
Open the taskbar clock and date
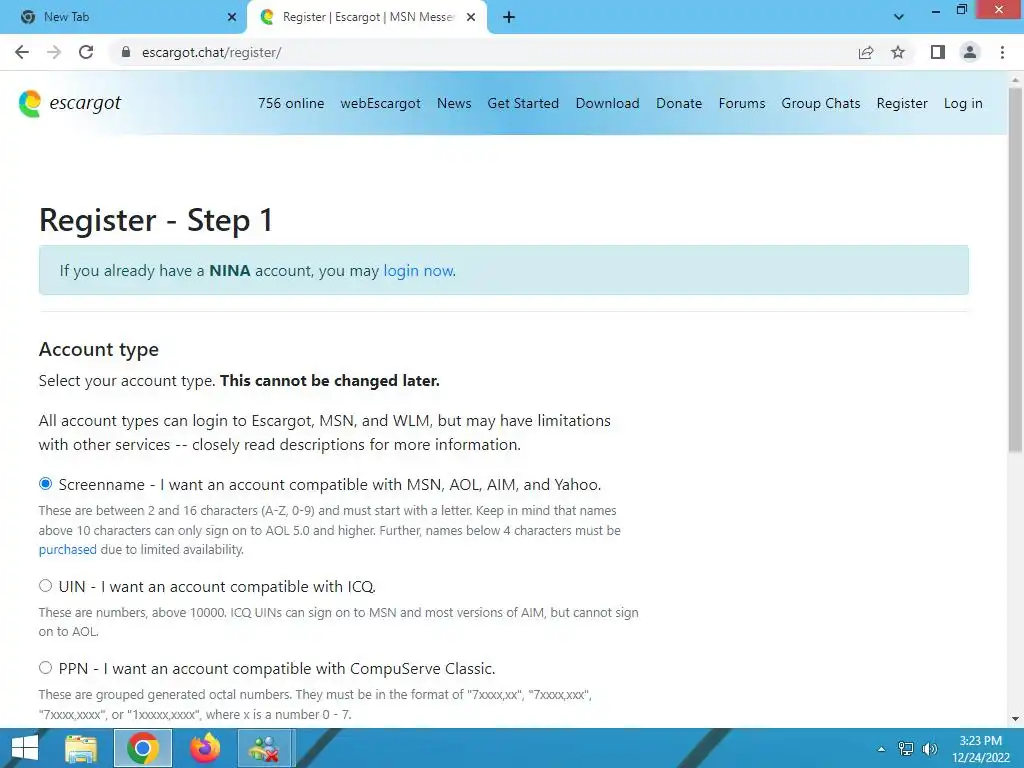980,749
